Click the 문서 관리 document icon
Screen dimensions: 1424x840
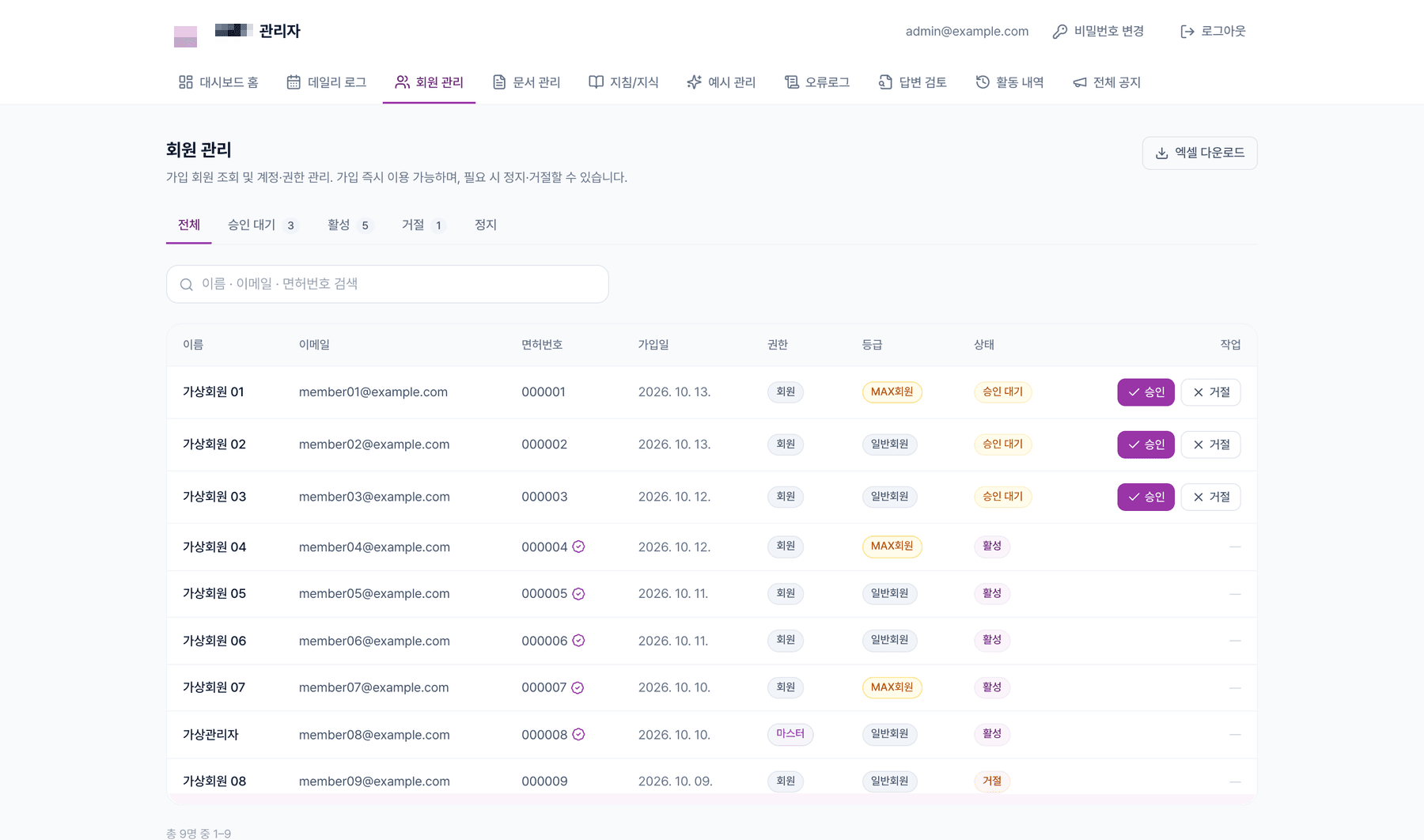pyautogui.click(x=499, y=82)
